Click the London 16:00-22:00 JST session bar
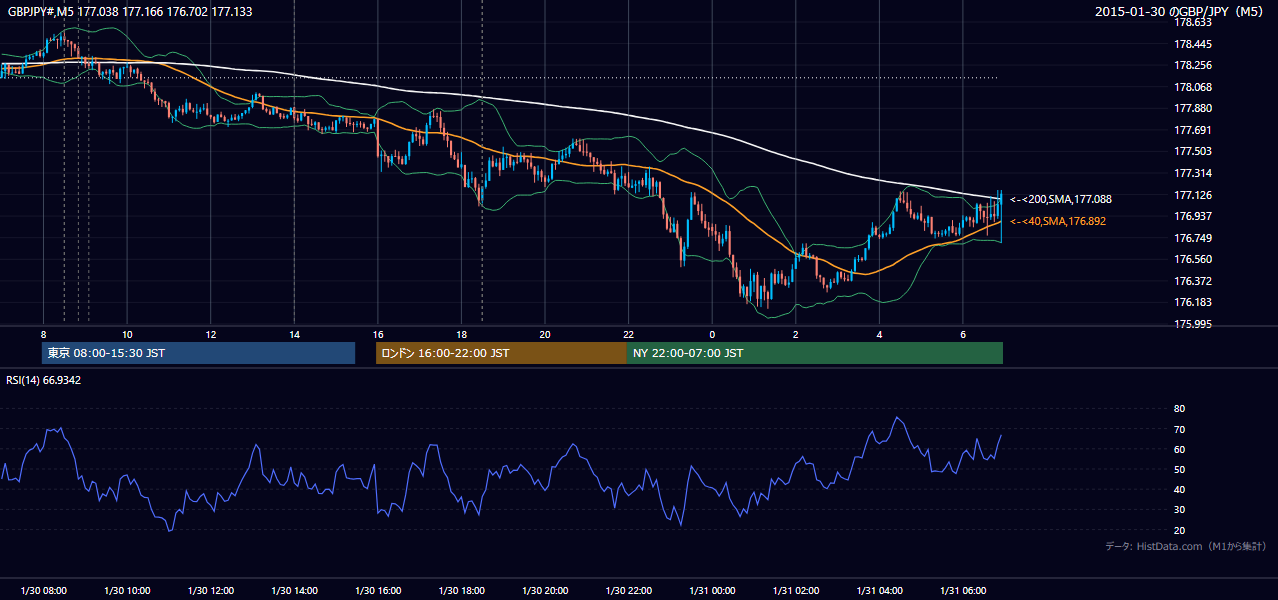 click(x=501, y=353)
